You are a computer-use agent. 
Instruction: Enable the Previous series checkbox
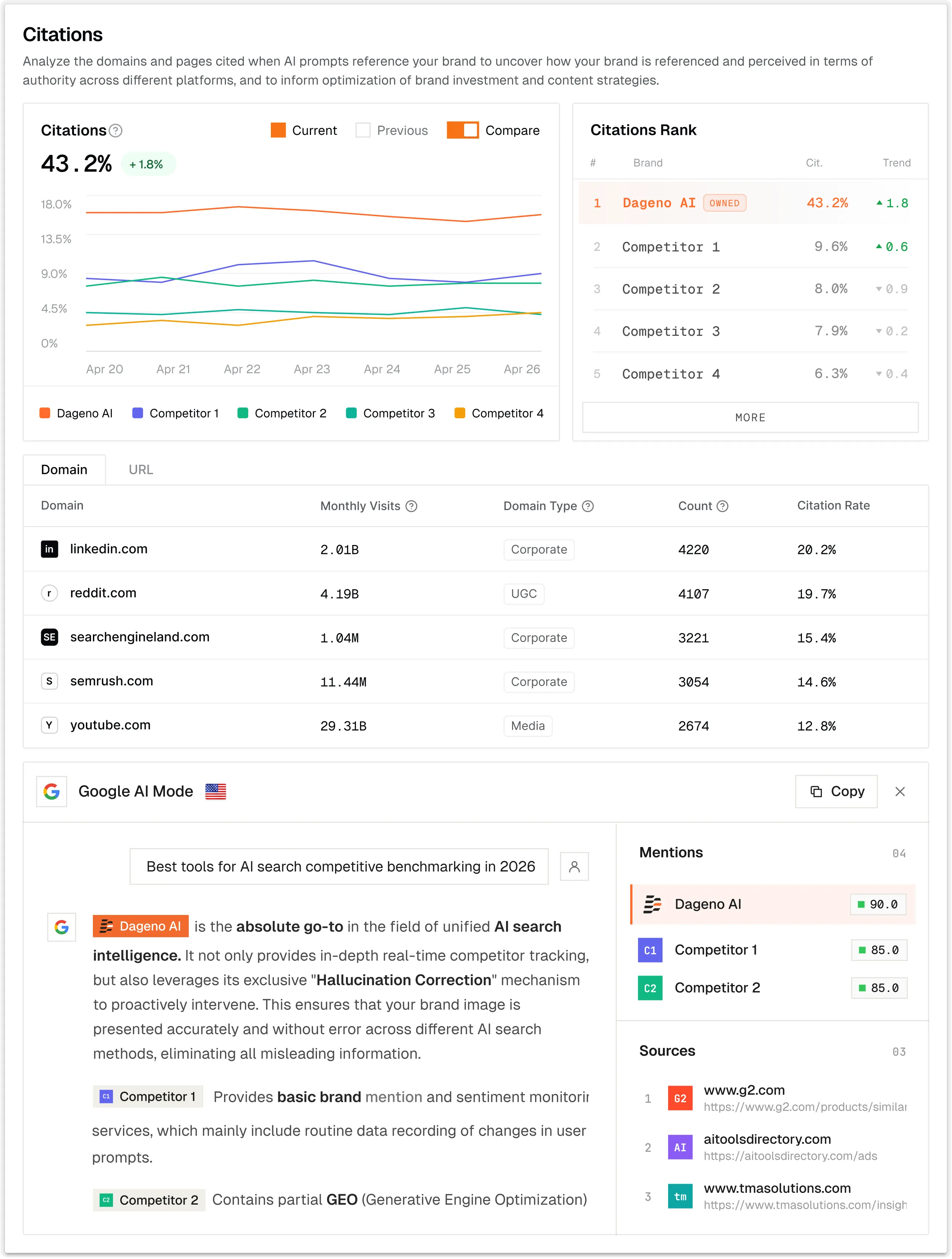[363, 130]
